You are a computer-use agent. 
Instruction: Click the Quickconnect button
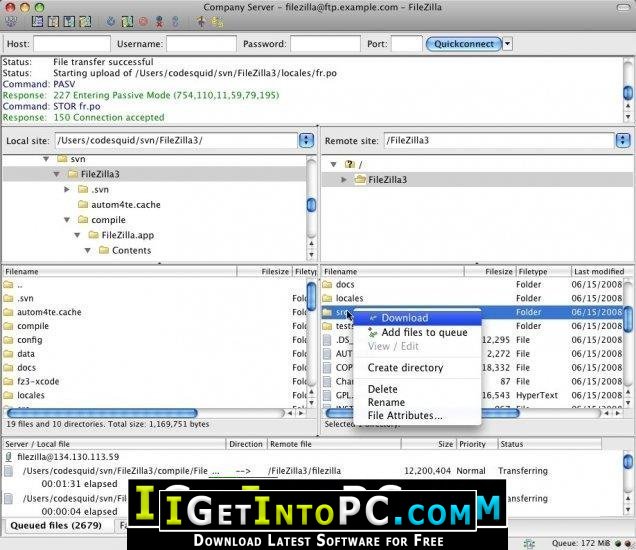tap(464, 44)
